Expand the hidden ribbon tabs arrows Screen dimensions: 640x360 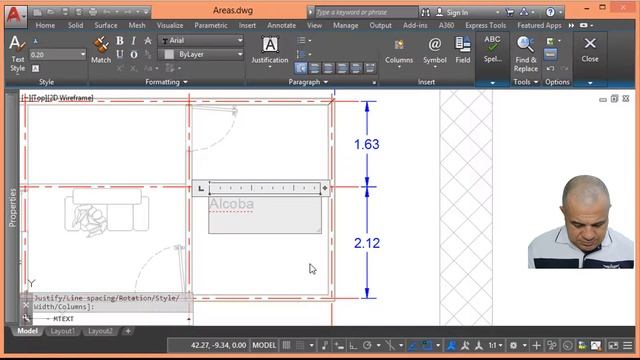point(571,25)
